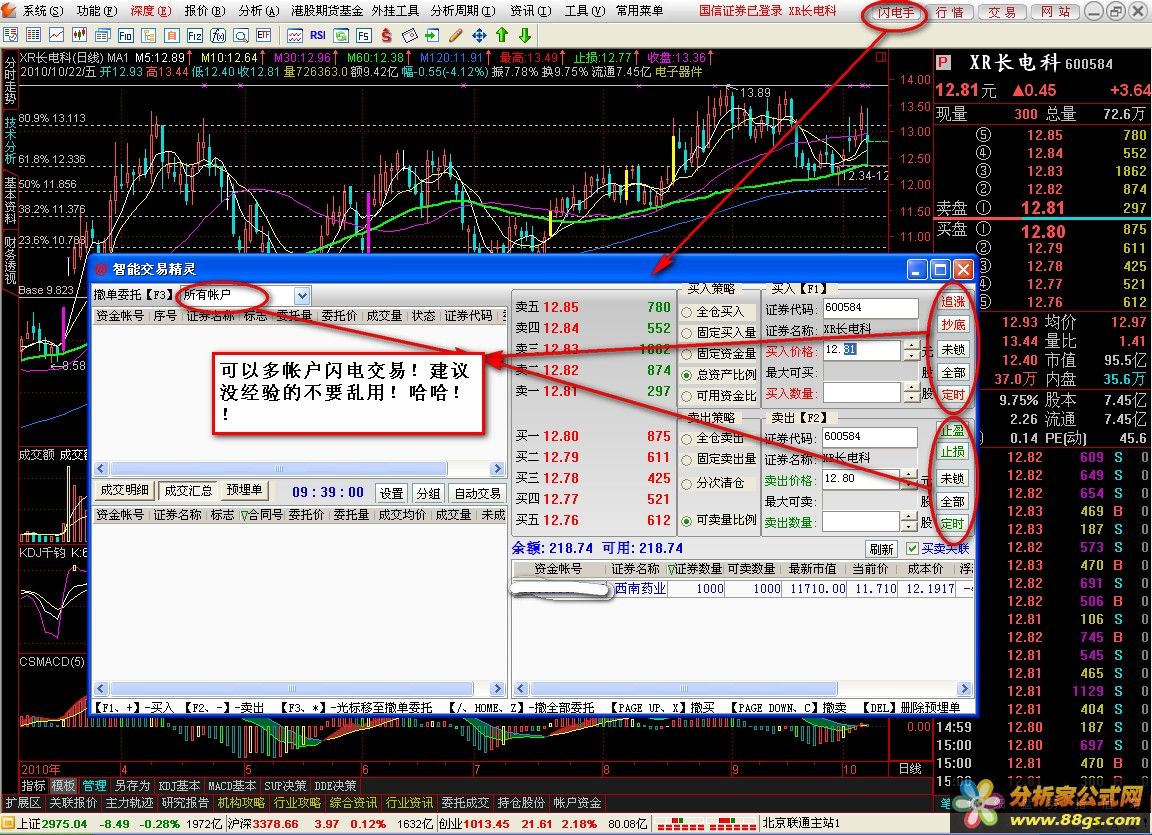Click the green up arrow toolbar icon
This screenshot has height=835, width=1152.
(502, 35)
